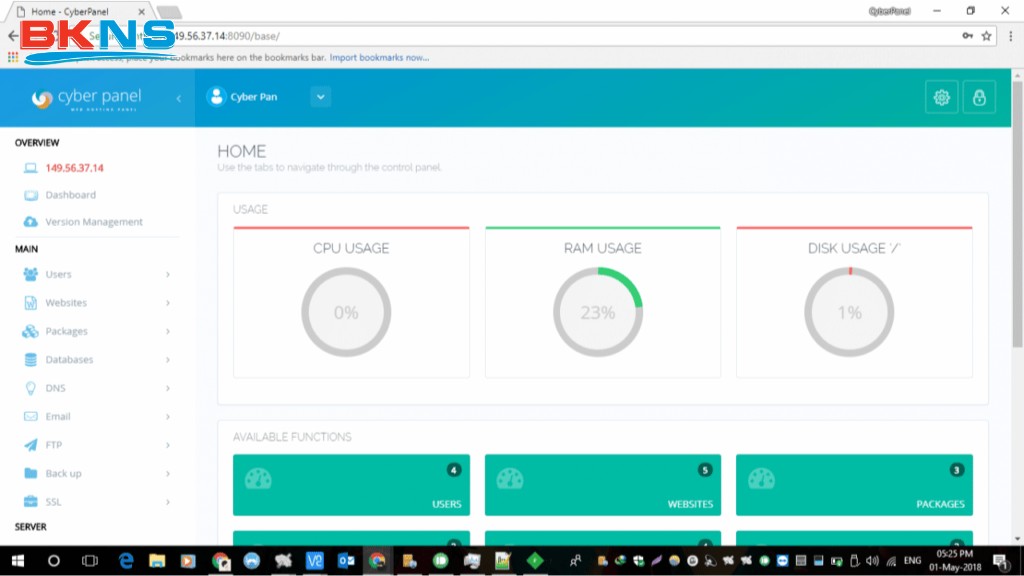Click the Version Management cloud icon

[x=30, y=222]
